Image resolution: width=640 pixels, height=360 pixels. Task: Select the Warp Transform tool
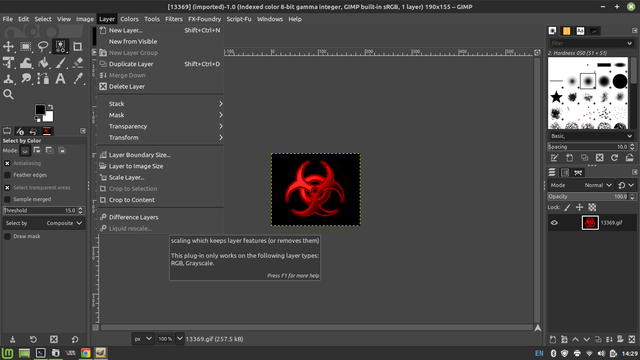point(26,62)
